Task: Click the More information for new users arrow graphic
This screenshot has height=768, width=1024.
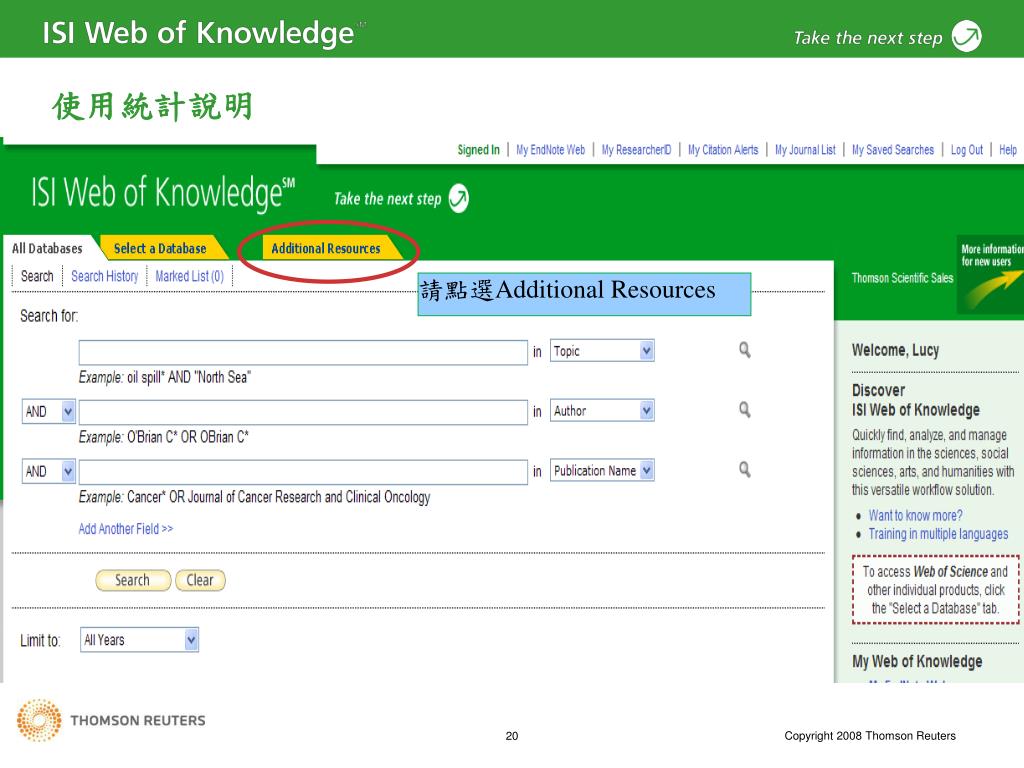Action: click(x=991, y=275)
